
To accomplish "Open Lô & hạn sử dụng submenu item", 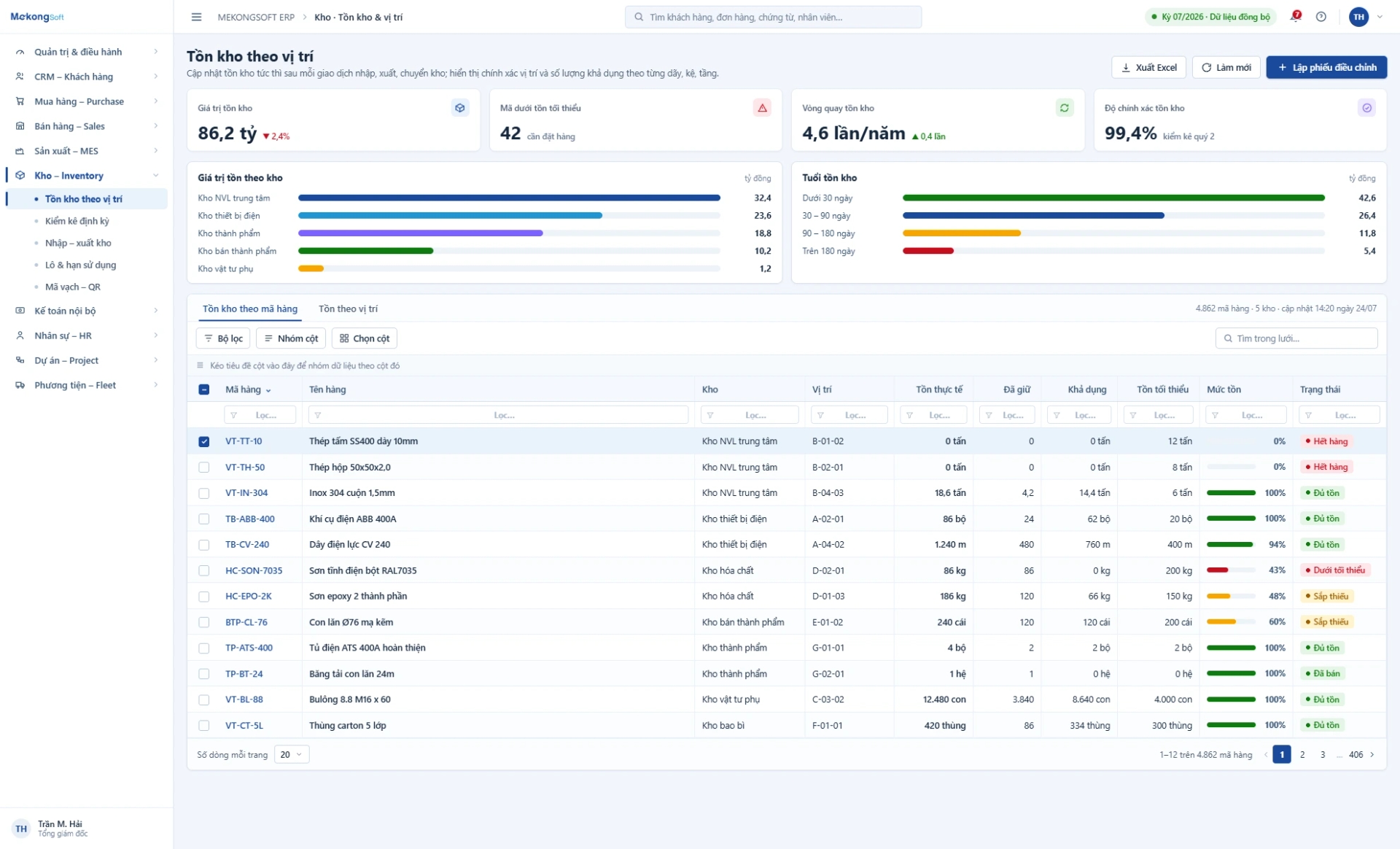I will (x=80, y=265).
